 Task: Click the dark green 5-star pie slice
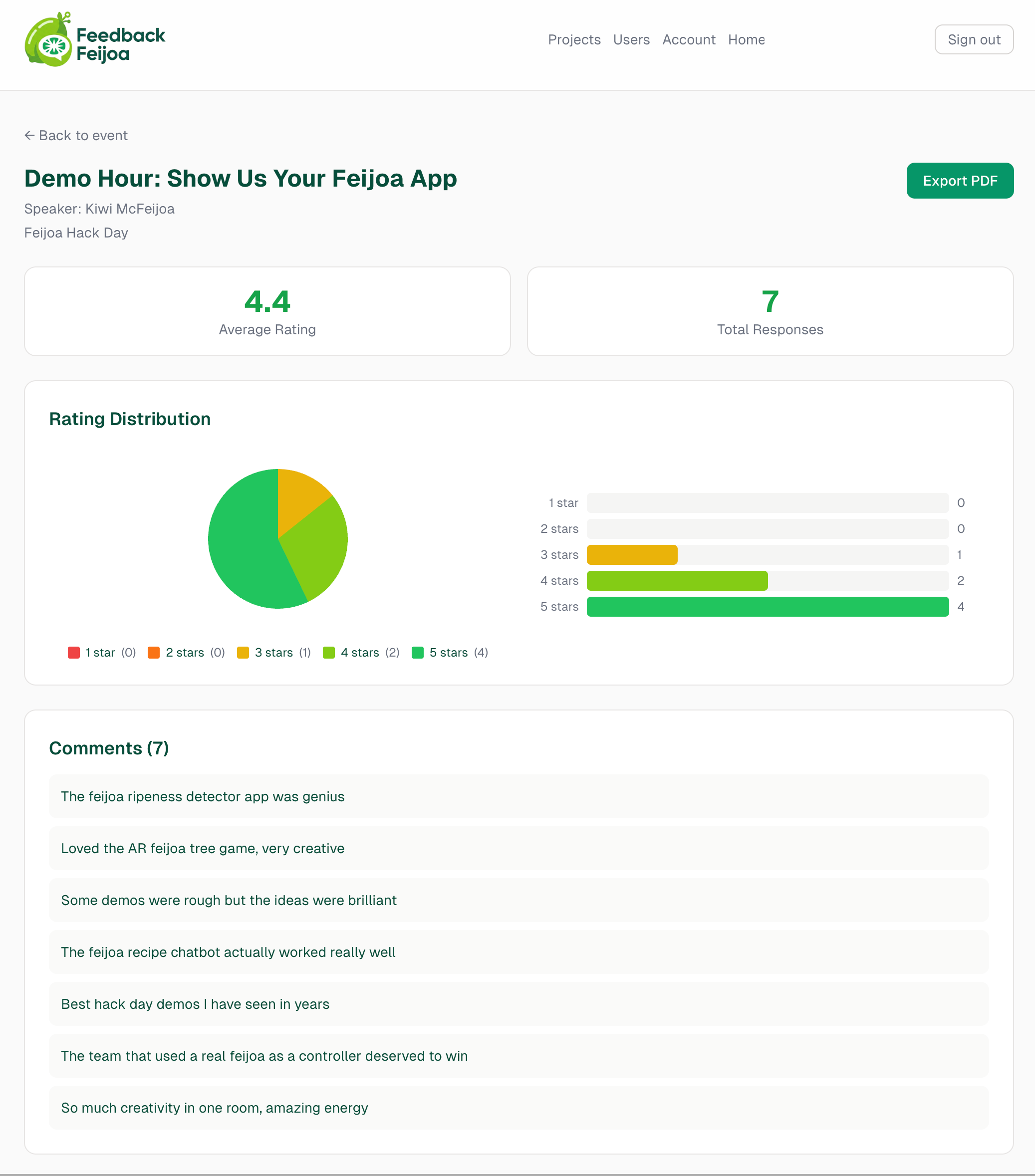(x=245, y=546)
